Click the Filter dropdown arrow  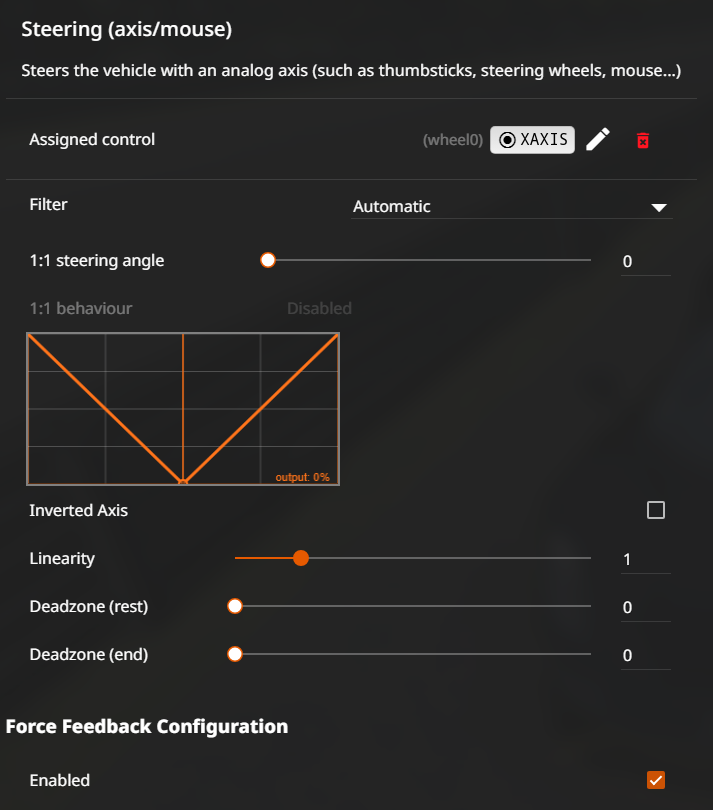pos(659,208)
